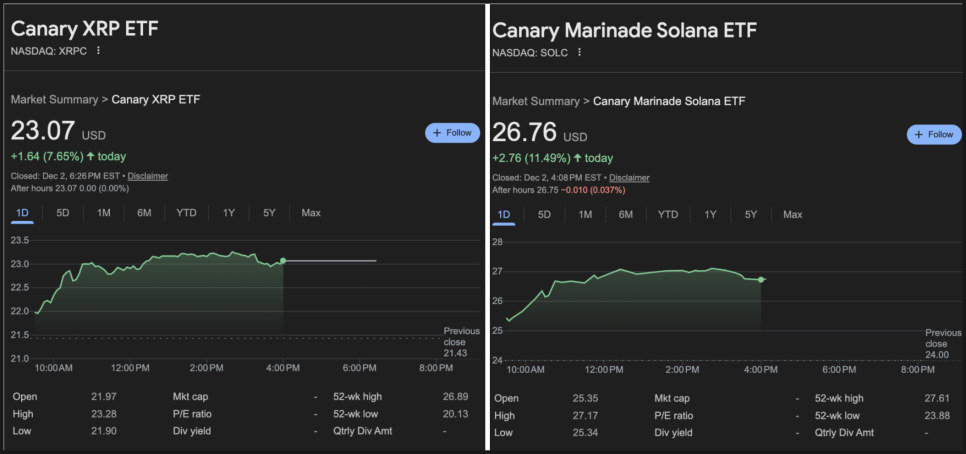Click Disclaimer link under Solana ETF price
966x454 pixels.
coord(629,177)
